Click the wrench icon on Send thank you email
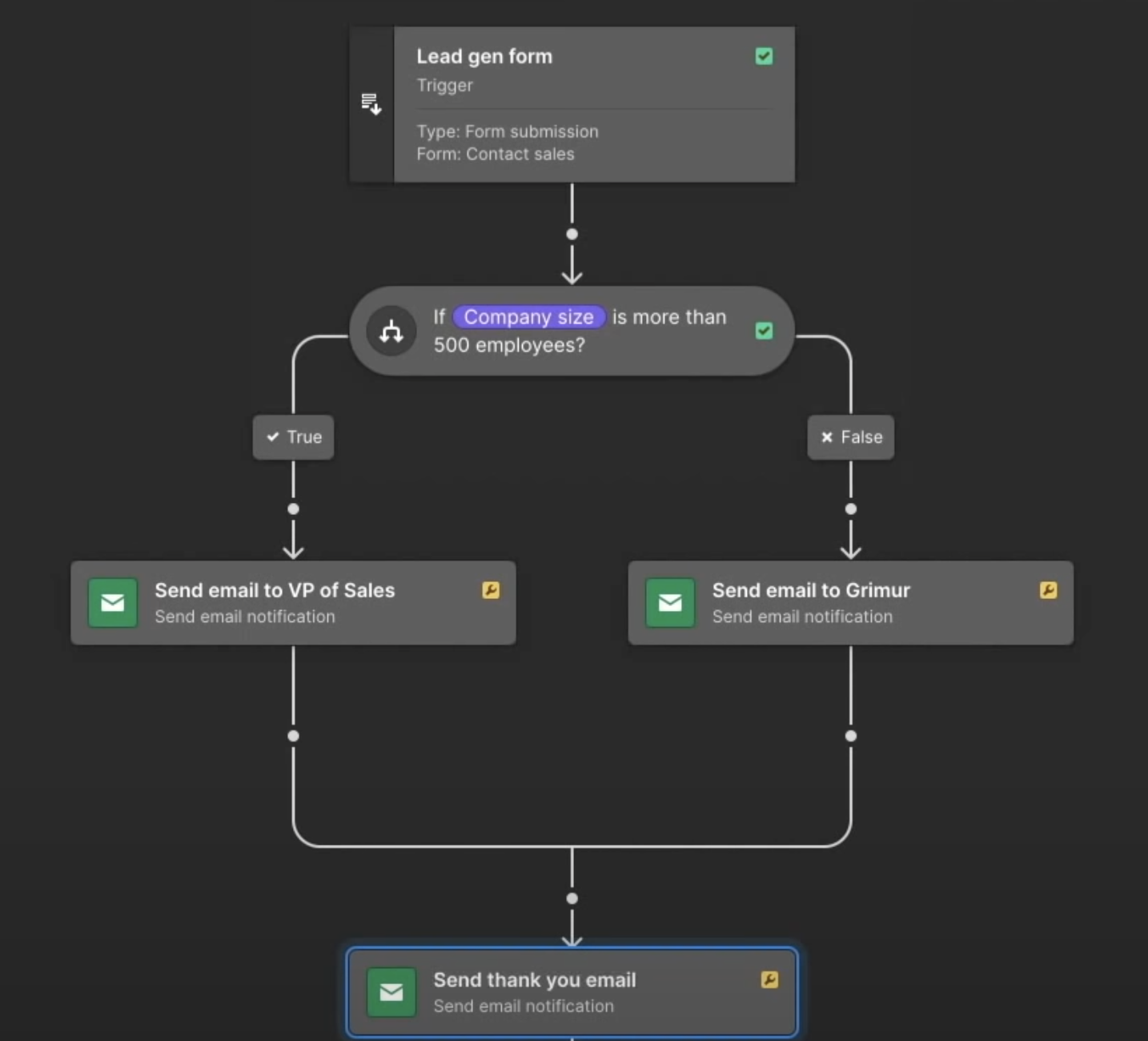This screenshot has height=1041, width=1148. (x=769, y=979)
